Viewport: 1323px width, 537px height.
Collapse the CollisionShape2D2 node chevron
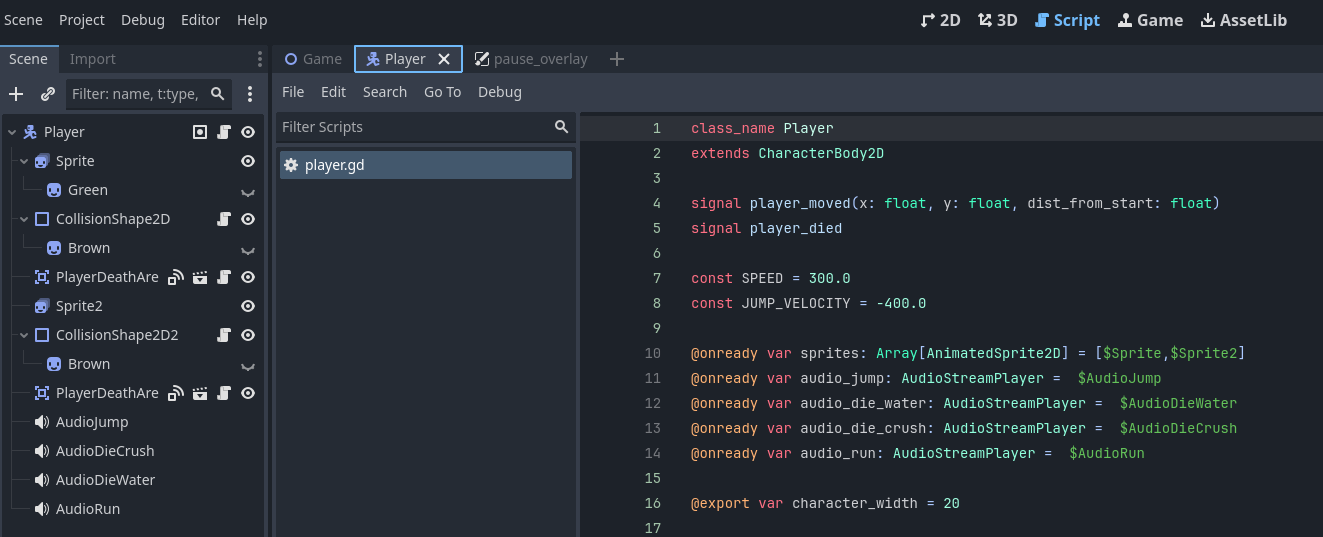click(24, 335)
